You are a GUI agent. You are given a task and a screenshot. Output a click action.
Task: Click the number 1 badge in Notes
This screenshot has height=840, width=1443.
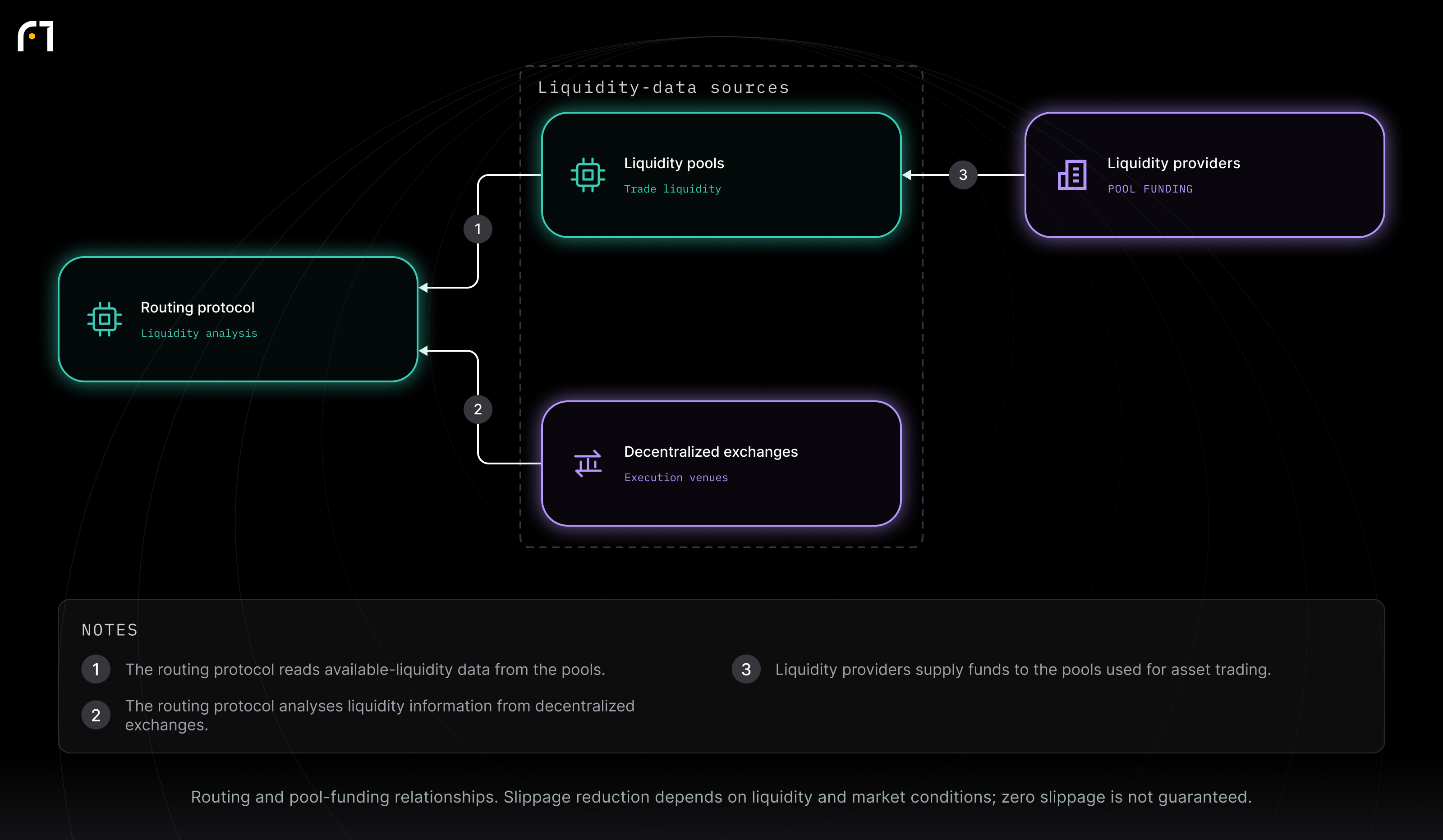tap(96, 669)
